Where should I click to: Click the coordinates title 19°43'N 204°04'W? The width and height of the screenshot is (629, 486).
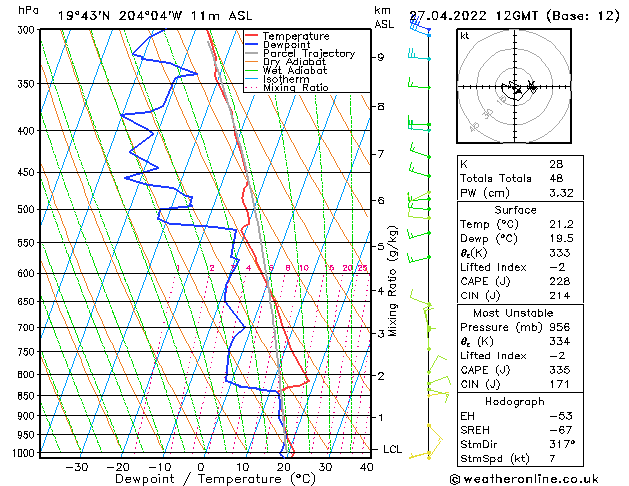pyautogui.click(x=120, y=16)
